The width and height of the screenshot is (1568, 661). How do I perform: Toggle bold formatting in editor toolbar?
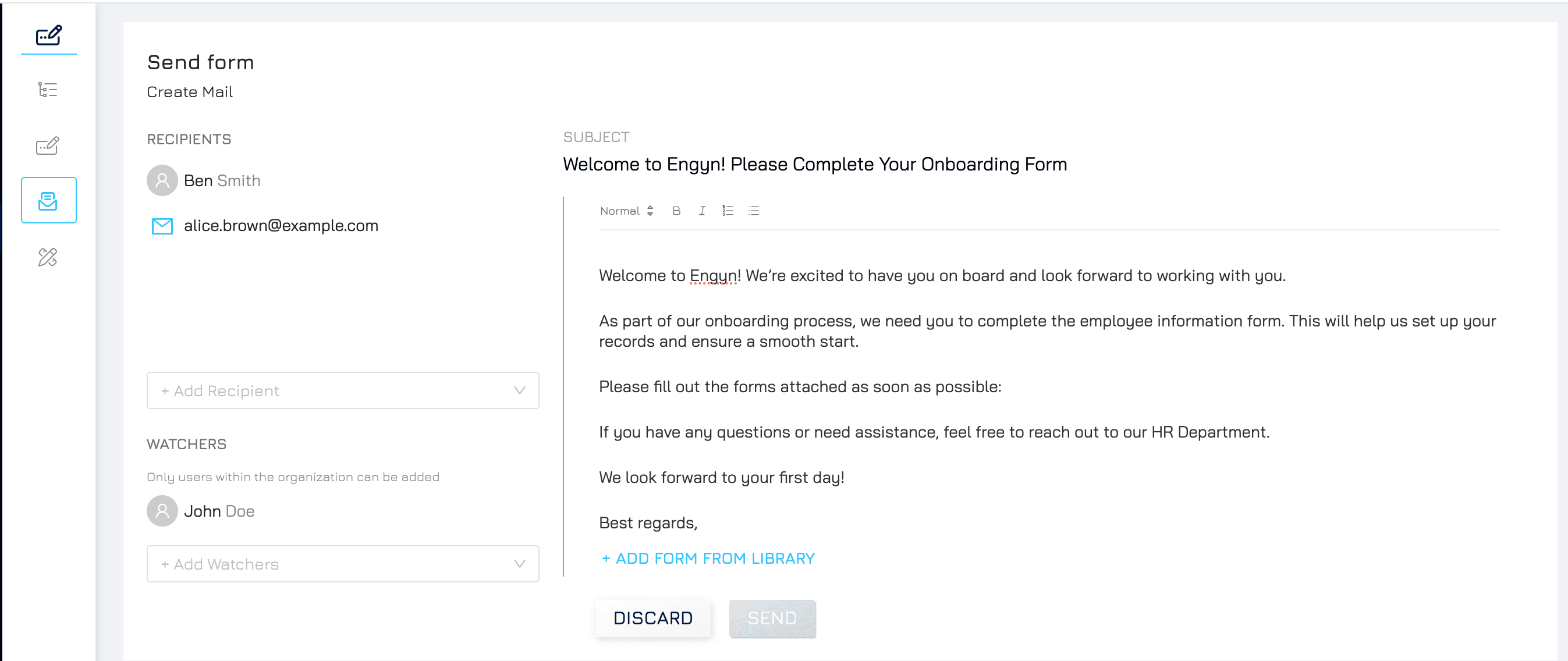(676, 211)
